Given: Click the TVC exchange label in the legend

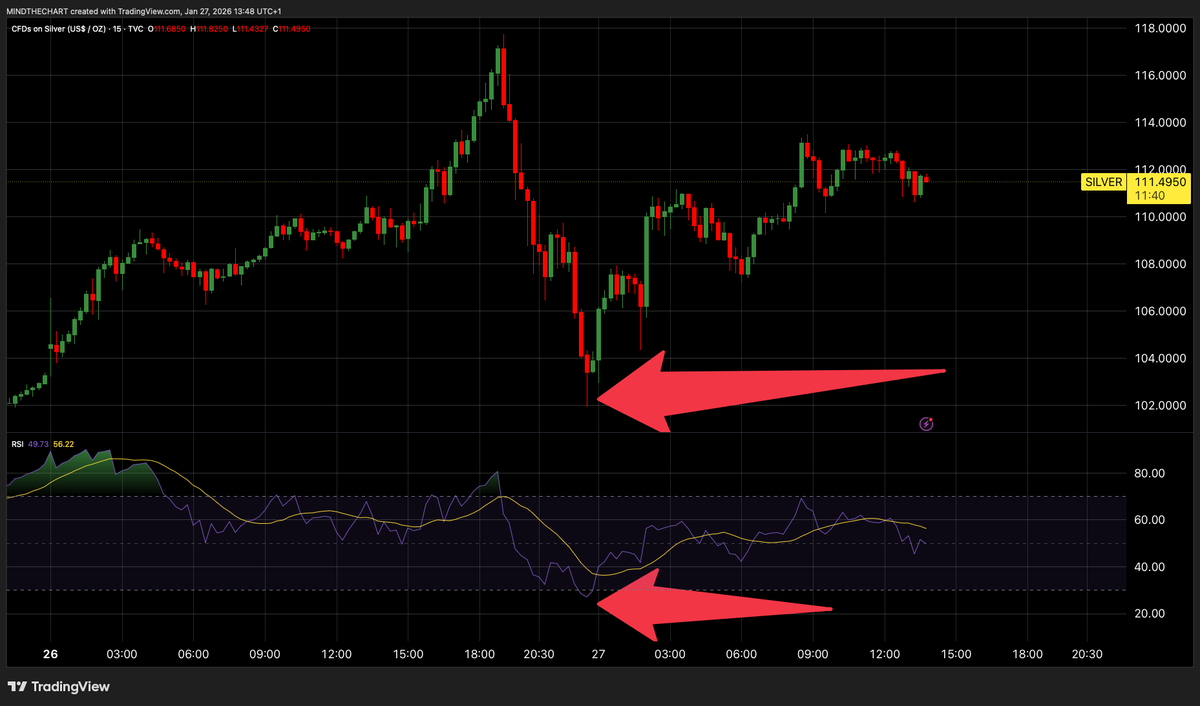Looking at the screenshot, I should tap(133, 29).
